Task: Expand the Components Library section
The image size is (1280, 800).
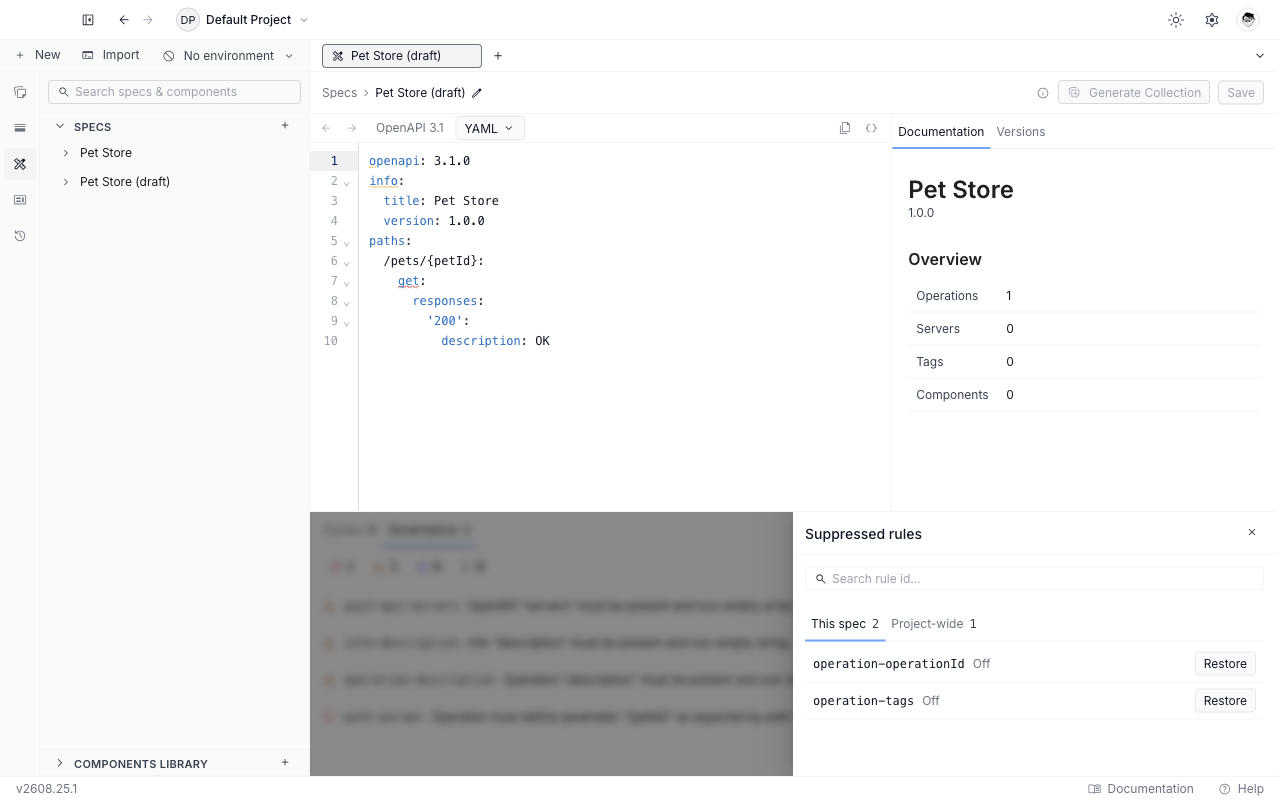Action: point(60,763)
